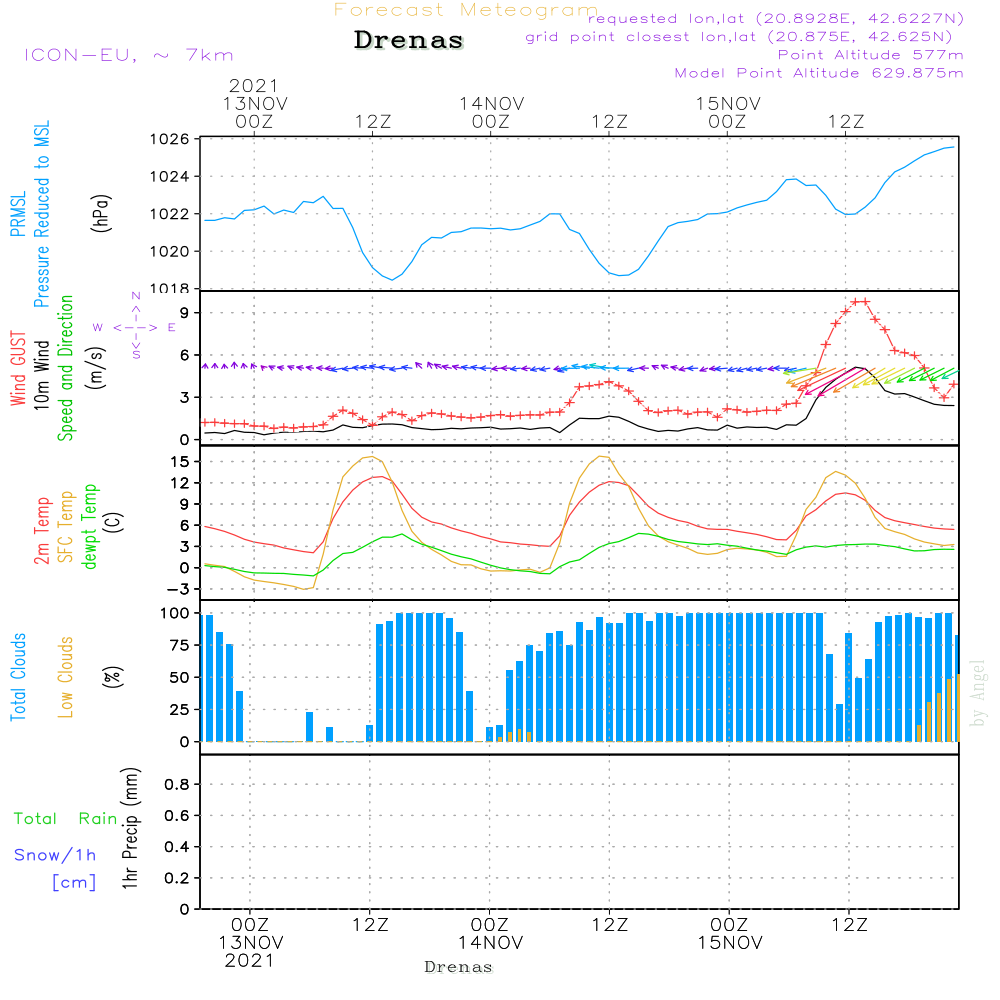Click the small 'Drenas' caption at bottom

tap(459, 967)
